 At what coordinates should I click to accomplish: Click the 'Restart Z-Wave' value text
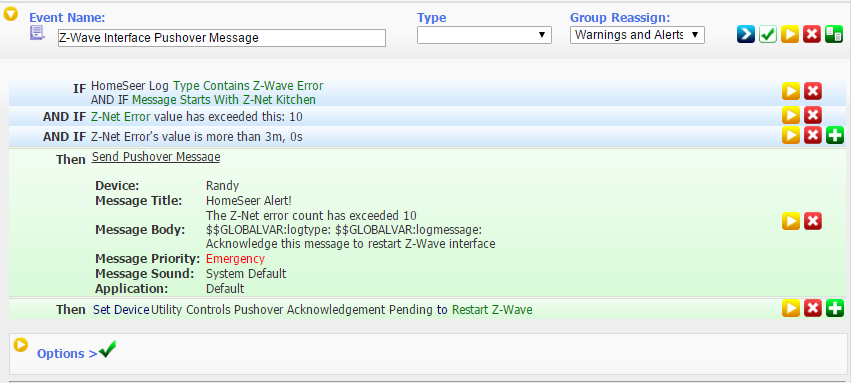click(492, 310)
